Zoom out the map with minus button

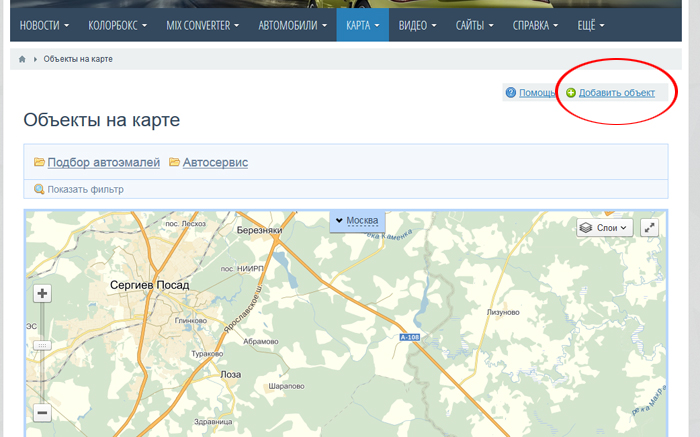coord(42,412)
